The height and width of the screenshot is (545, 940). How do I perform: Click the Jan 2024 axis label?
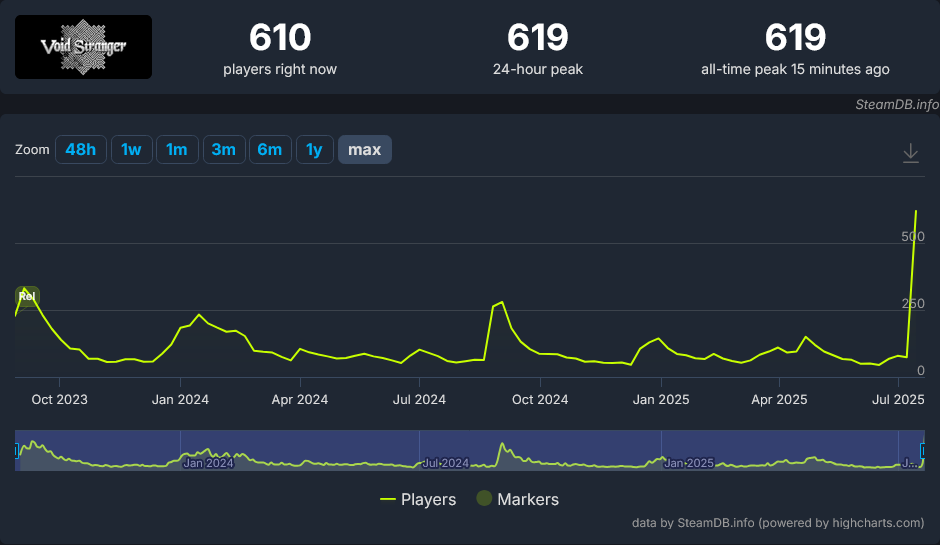(180, 399)
